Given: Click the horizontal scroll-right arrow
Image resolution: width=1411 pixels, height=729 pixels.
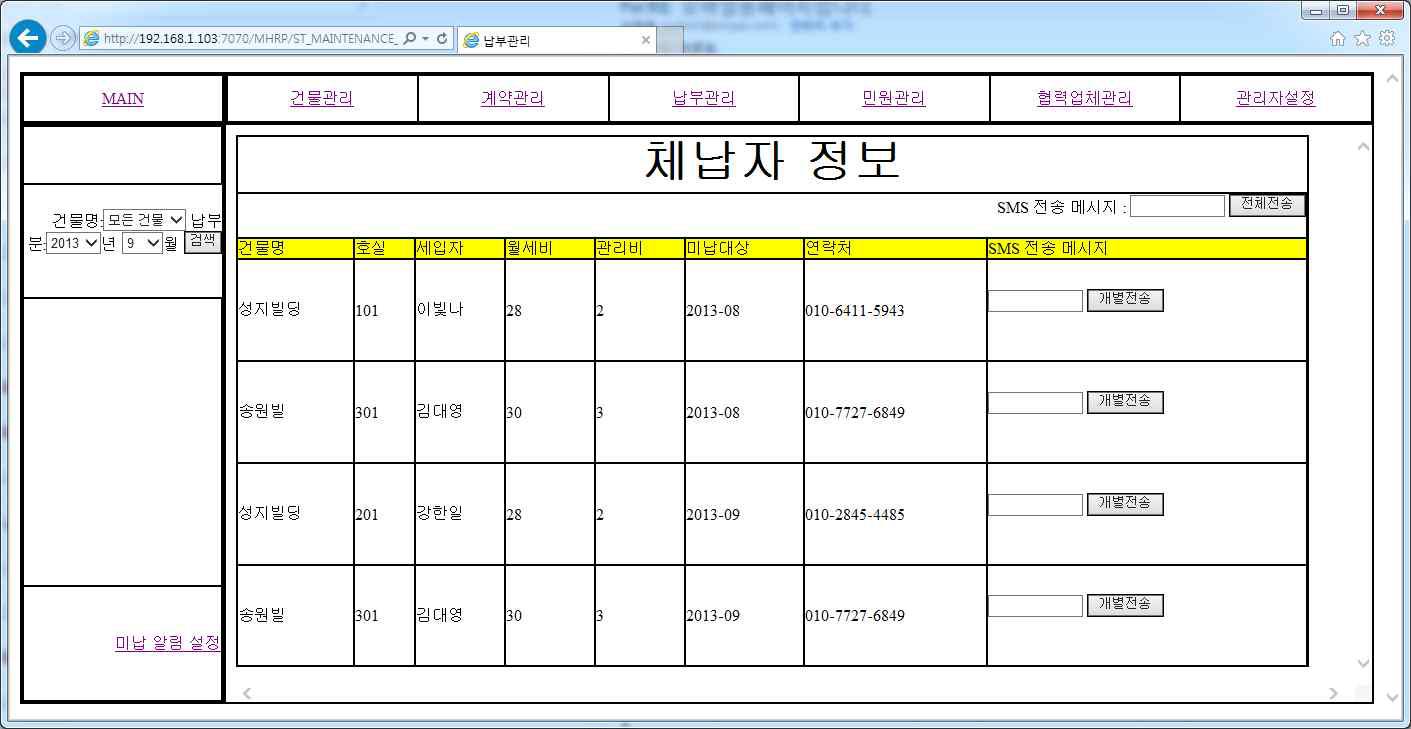Looking at the screenshot, I should coord(1333,693).
